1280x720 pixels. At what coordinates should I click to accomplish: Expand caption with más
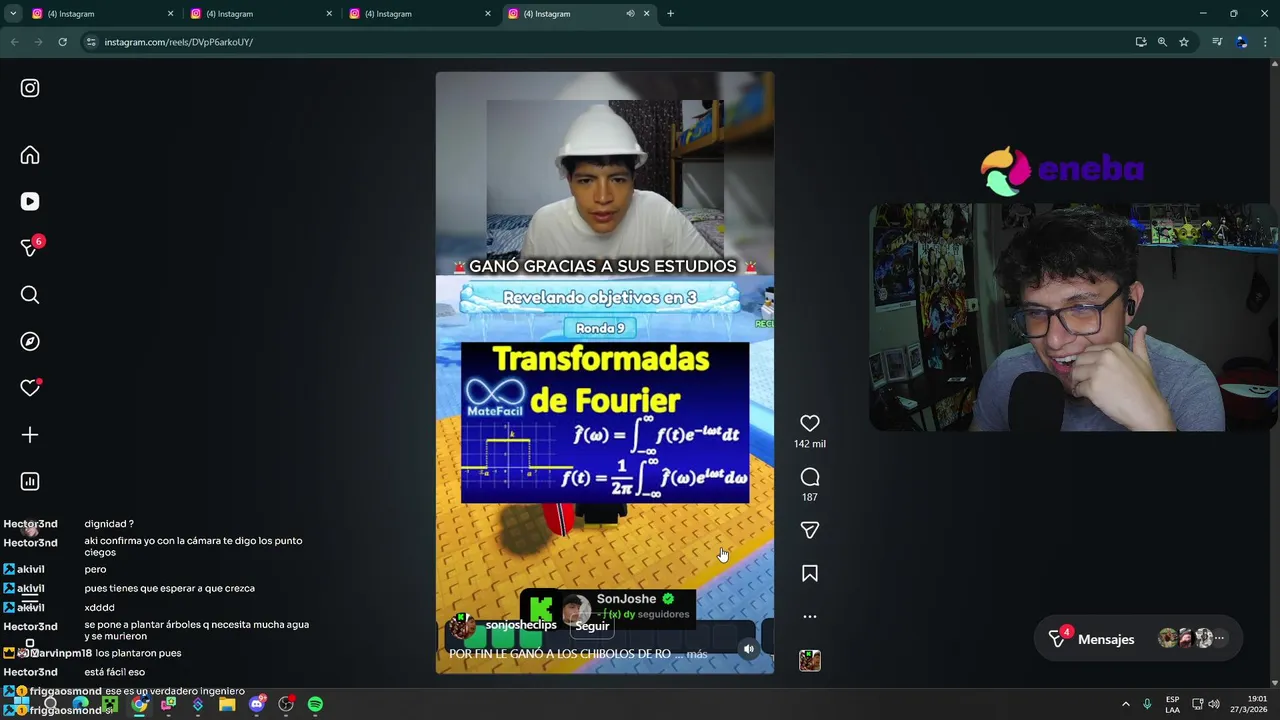697,654
